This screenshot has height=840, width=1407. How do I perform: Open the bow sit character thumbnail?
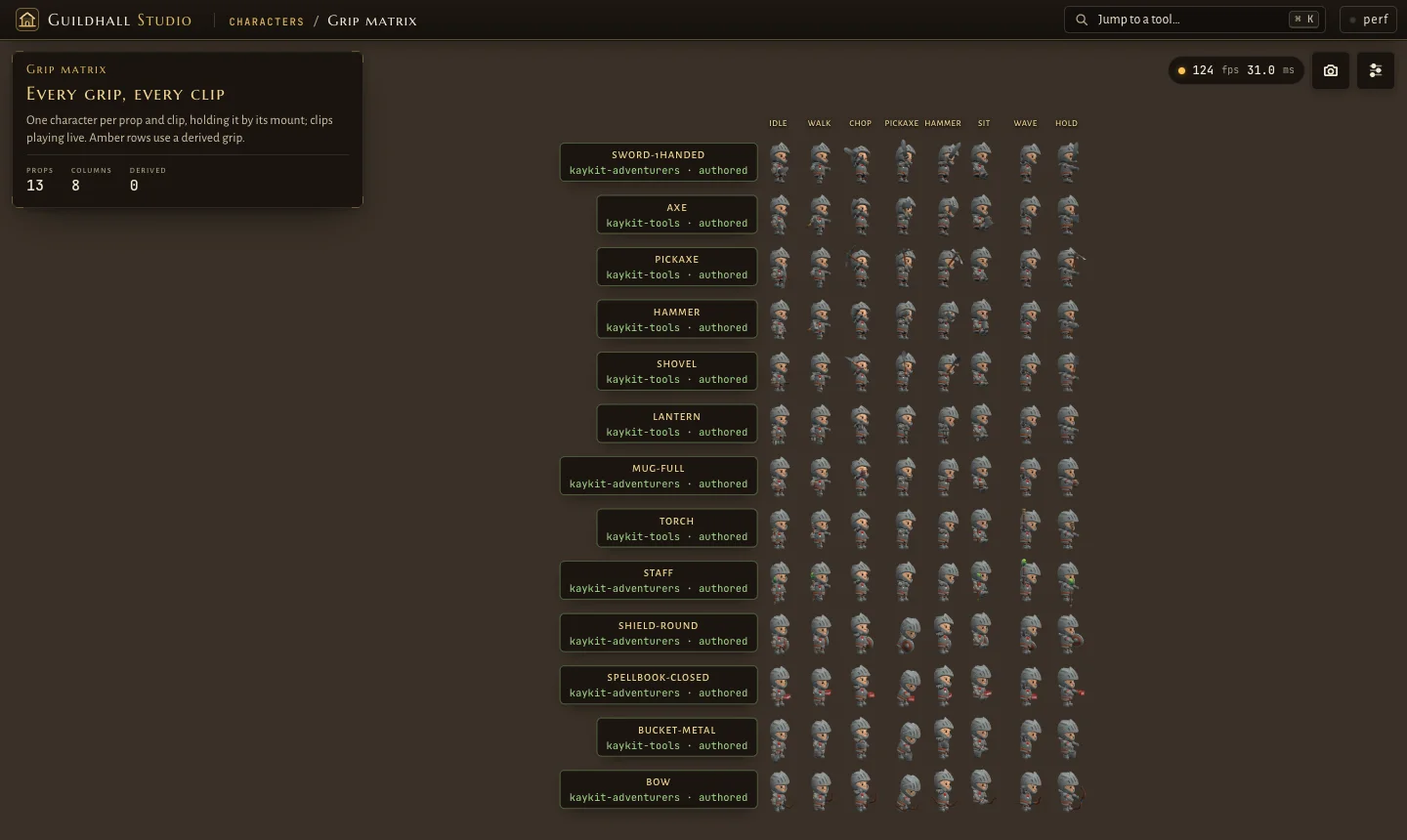point(982,789)
